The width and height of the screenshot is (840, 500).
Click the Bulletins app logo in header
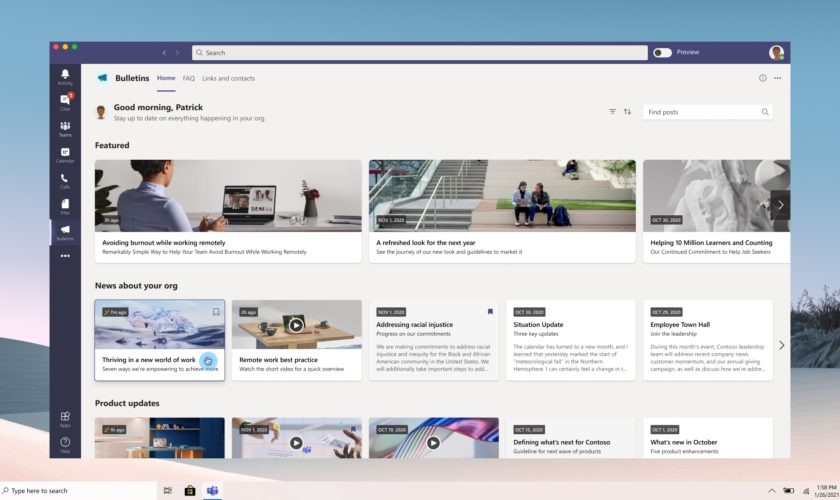(x=102, y=78)
